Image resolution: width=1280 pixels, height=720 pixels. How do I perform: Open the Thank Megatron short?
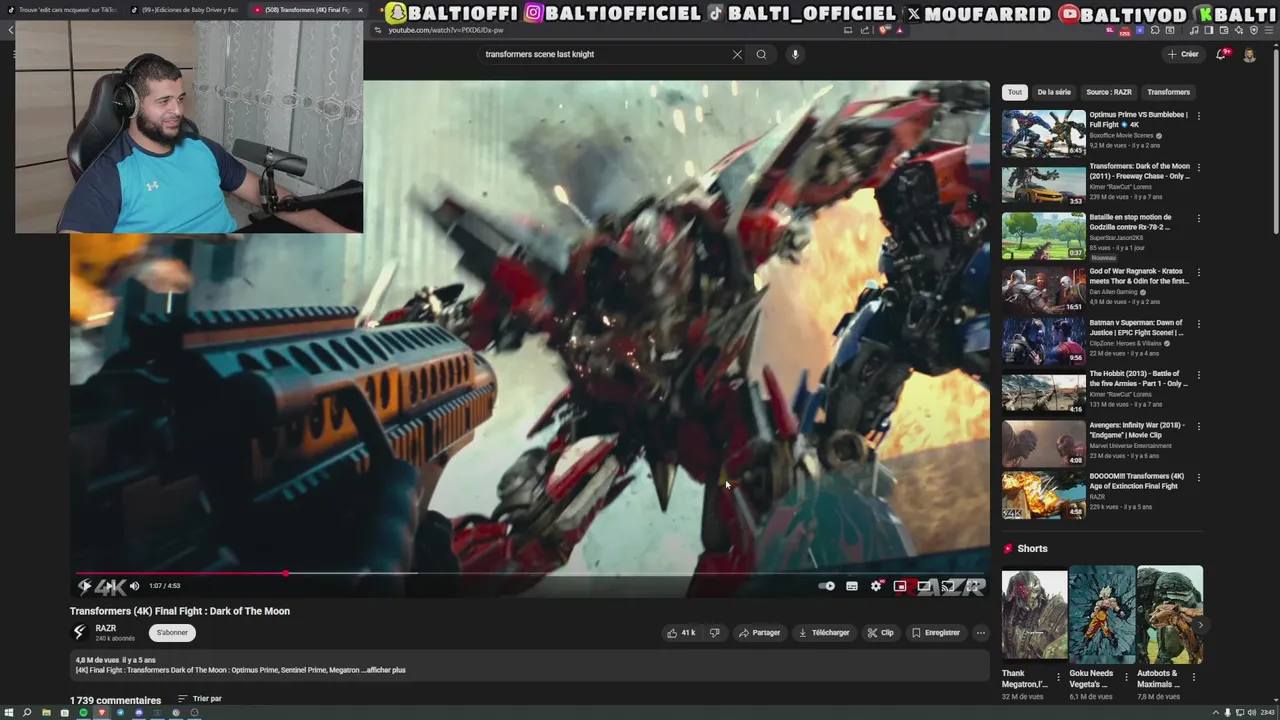tap(1034, 614)
